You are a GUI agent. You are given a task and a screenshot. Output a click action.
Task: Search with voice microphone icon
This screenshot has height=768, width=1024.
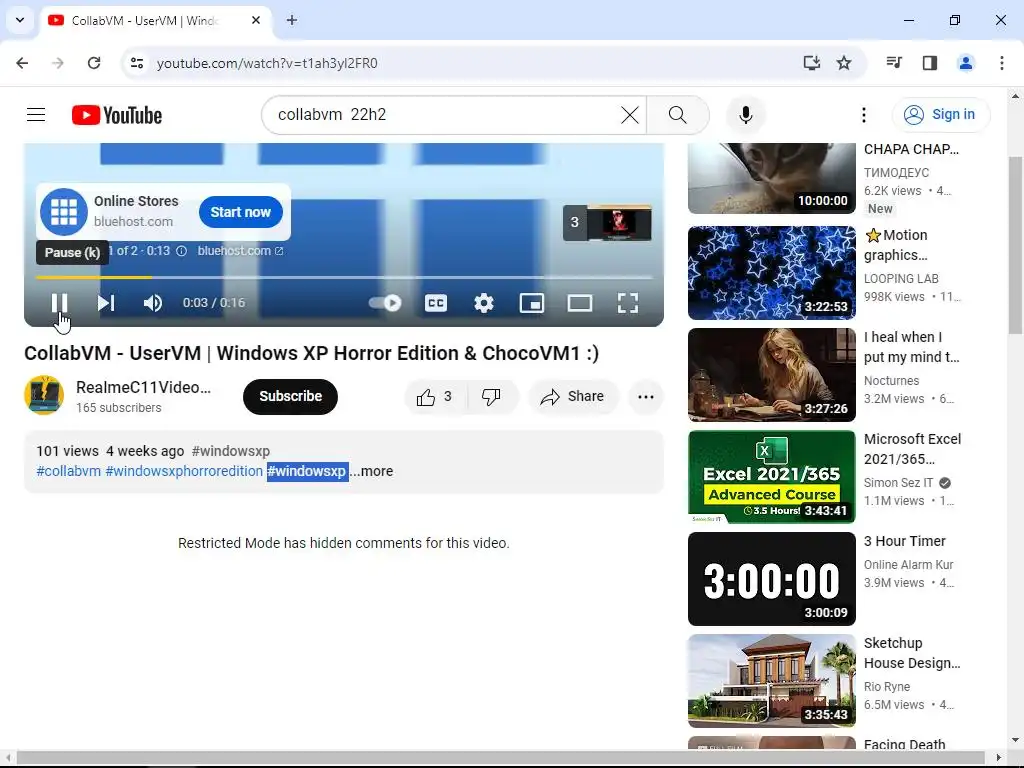coord(746,115)
